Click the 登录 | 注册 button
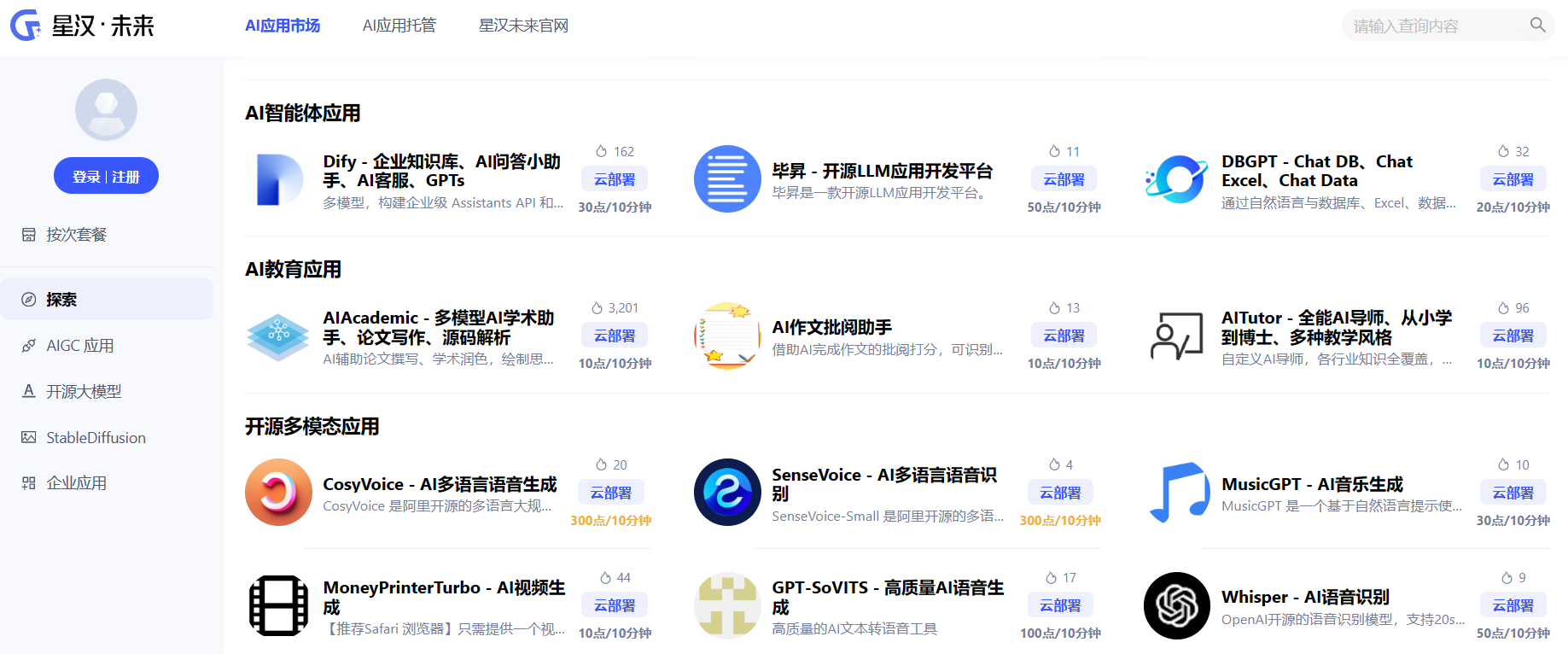1568x654 pixels. pyautogui.click(x=106, y=176)
